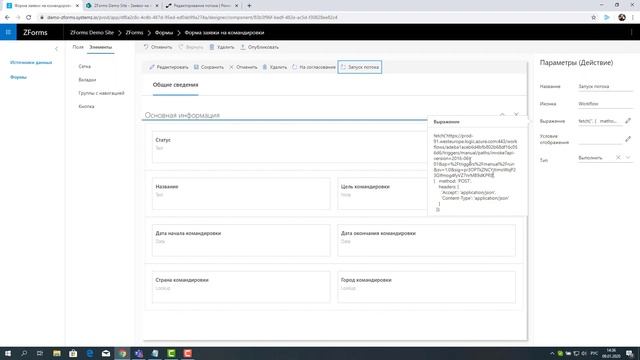Switch to the second browser tab ZForms Demo Site
The height and width of the screenshot is (360, 640).
pyautogui.click(x=122, y=6)
